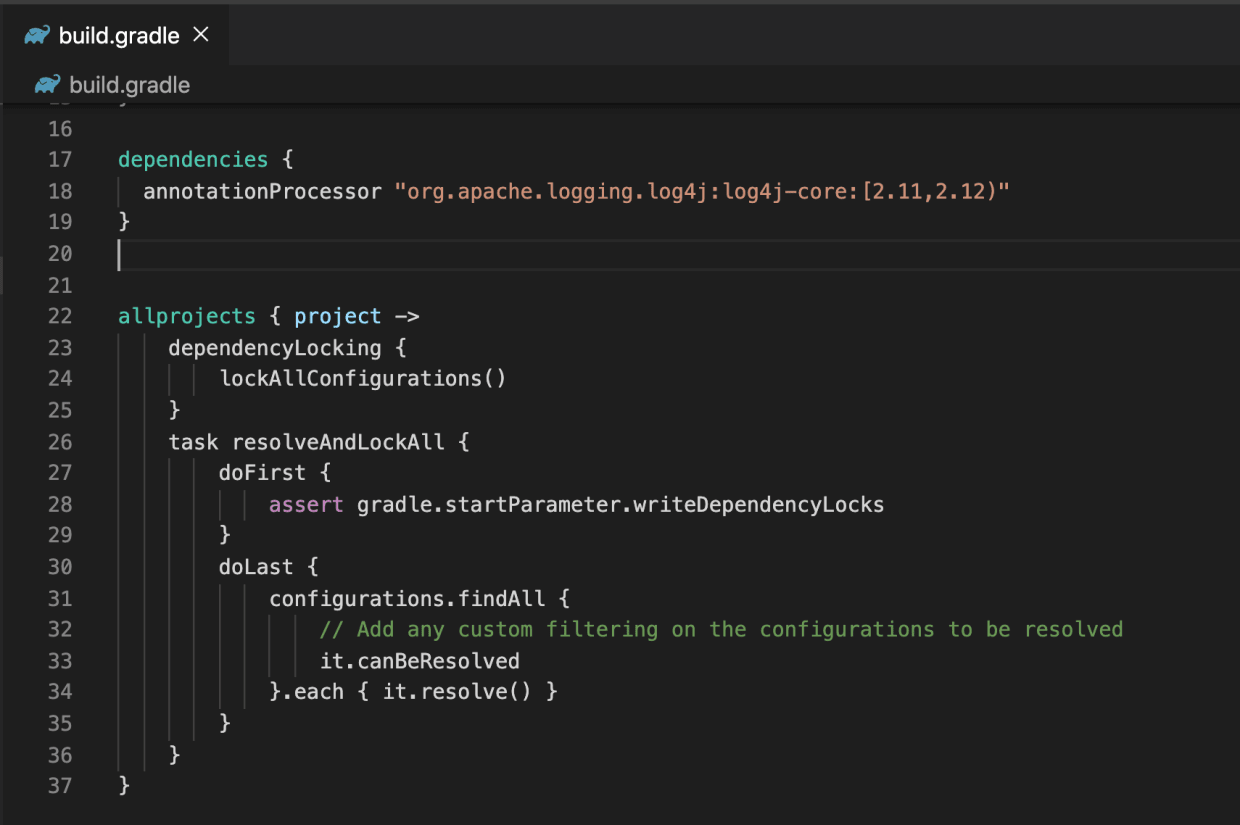Click the build.gradle breadcrumb item

(129, 85)
